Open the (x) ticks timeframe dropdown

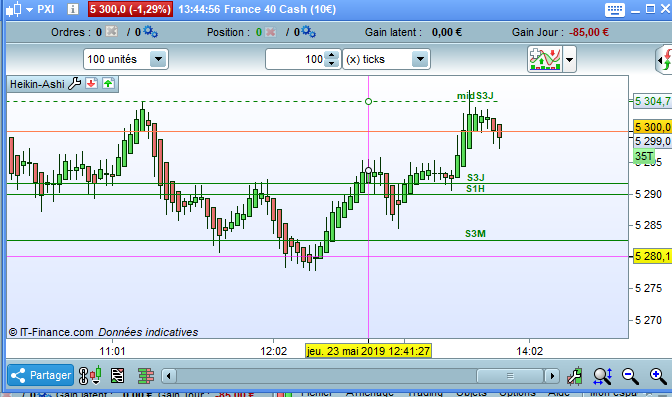pos(386,59)
